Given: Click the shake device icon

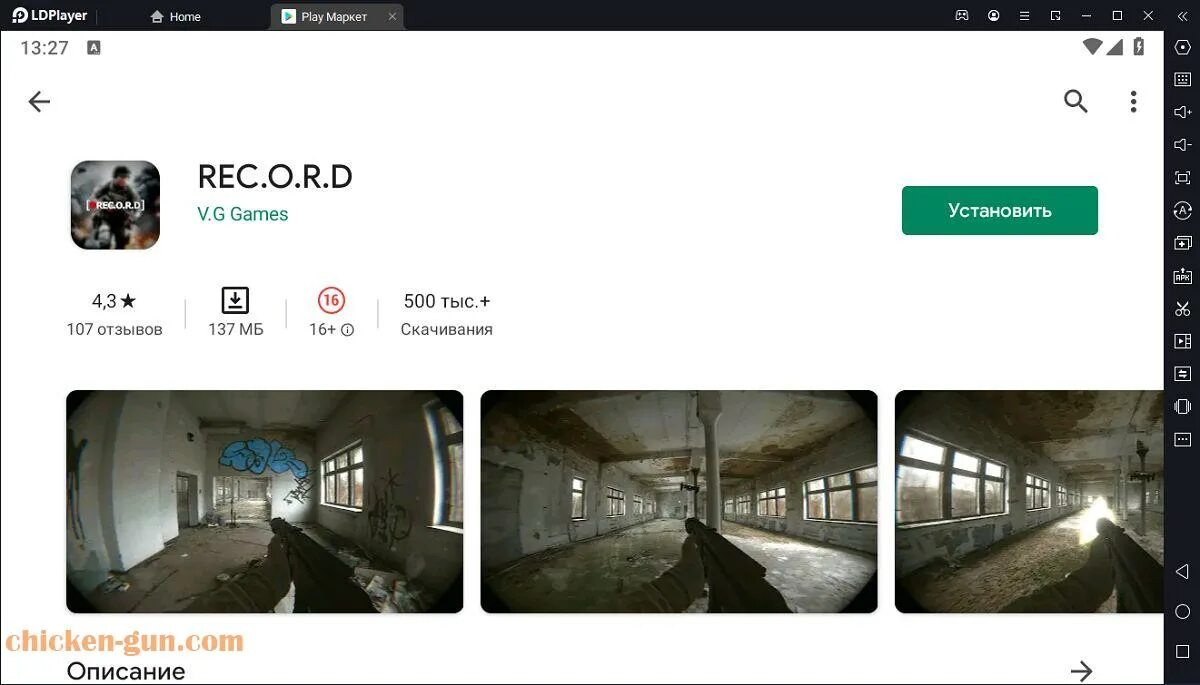Looking at the screenshot, I should coord(1182,406).
